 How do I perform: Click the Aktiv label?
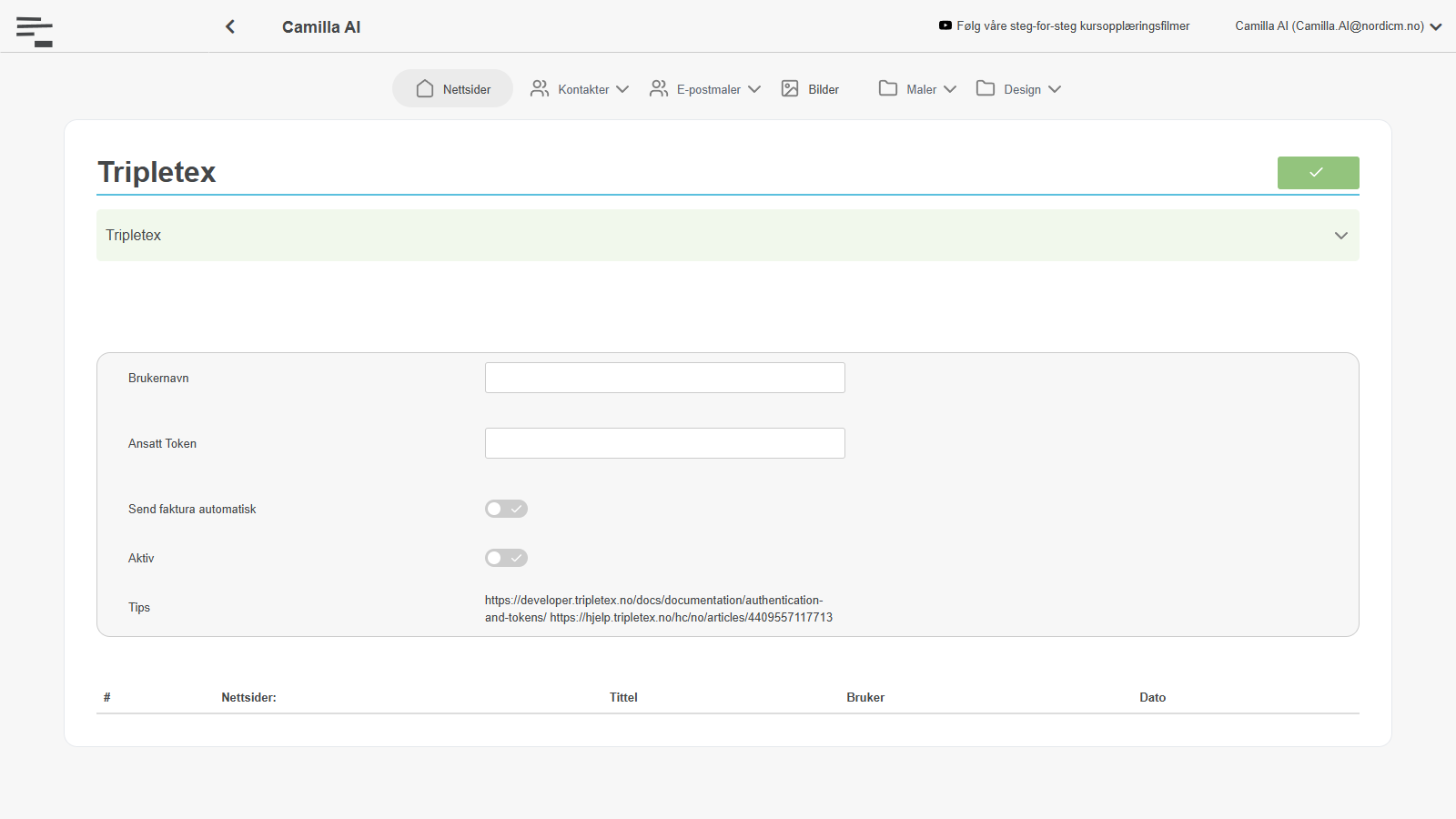click(x=141, y=558)
